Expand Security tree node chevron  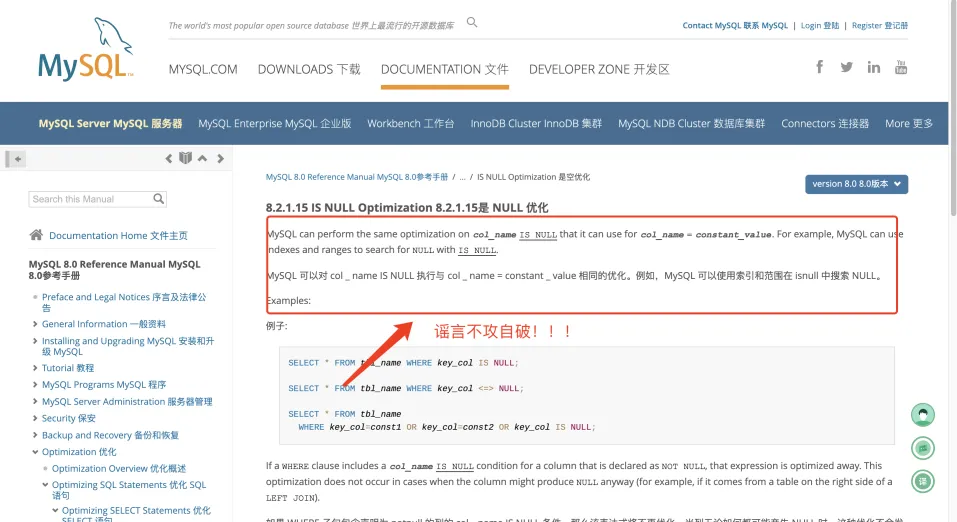pos(35,418)
